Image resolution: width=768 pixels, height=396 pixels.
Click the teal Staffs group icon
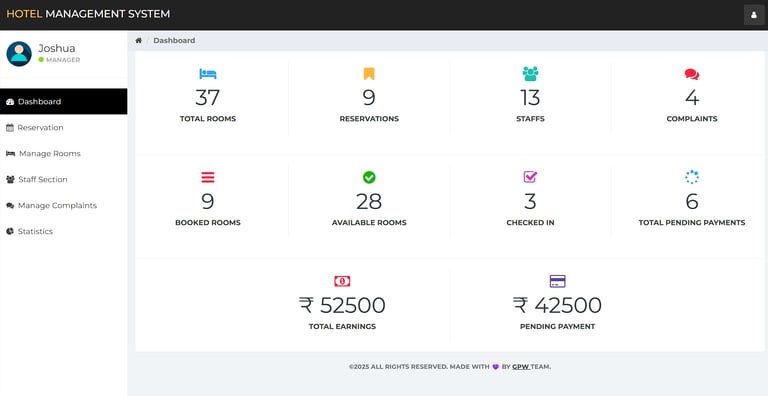530,74
